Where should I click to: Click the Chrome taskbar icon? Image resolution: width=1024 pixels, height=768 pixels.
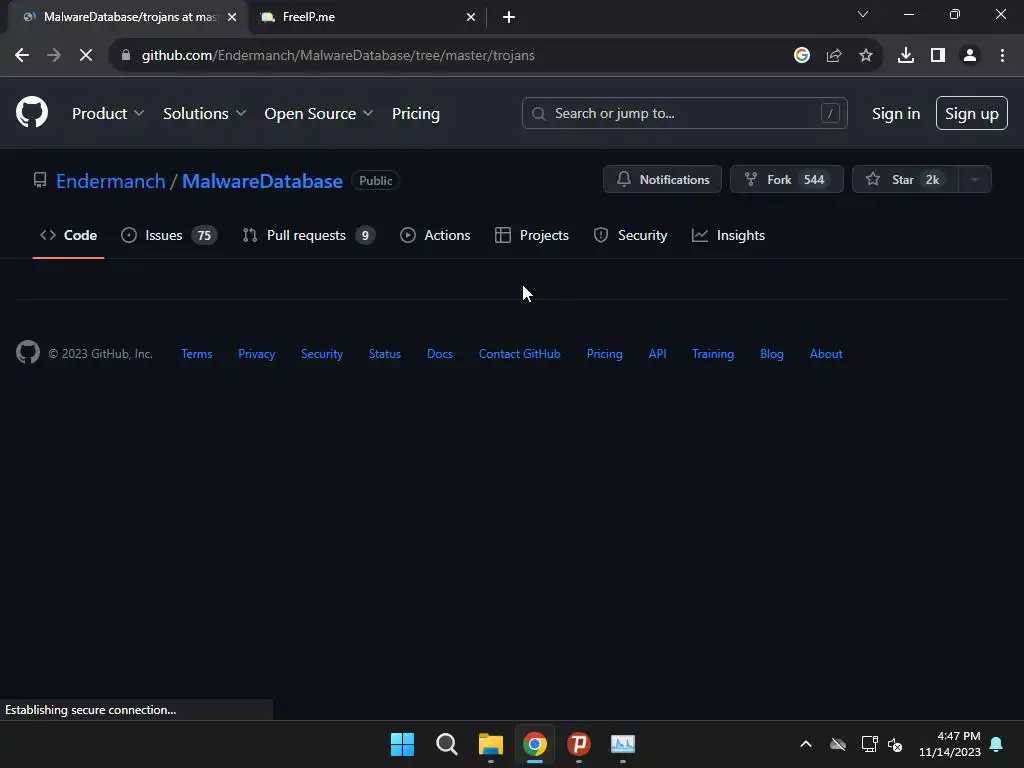click(x=535, y=744)
